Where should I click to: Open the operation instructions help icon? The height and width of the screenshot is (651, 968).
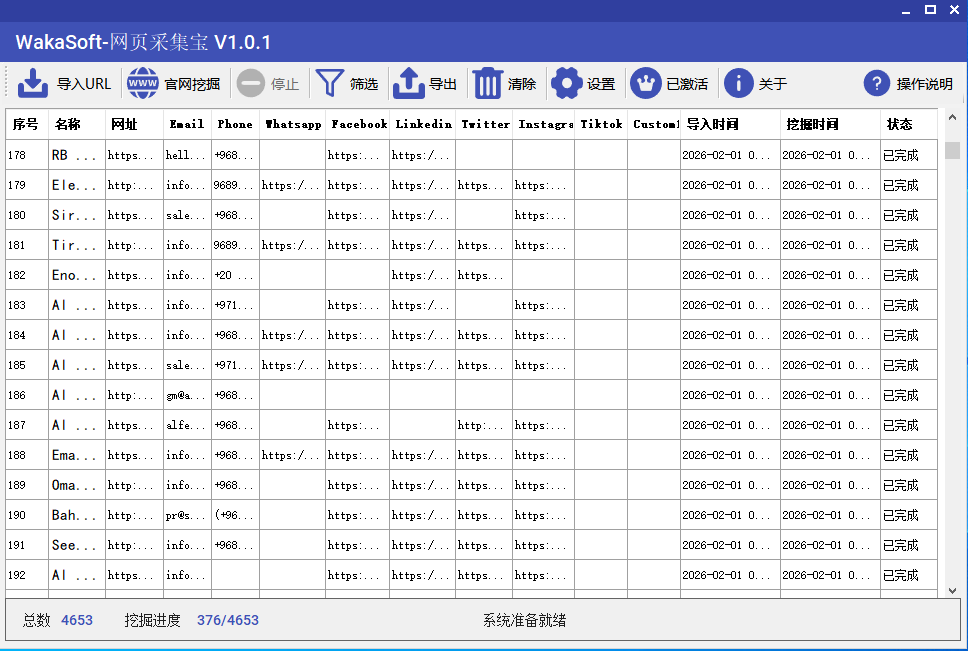click(x=876, y=84)
